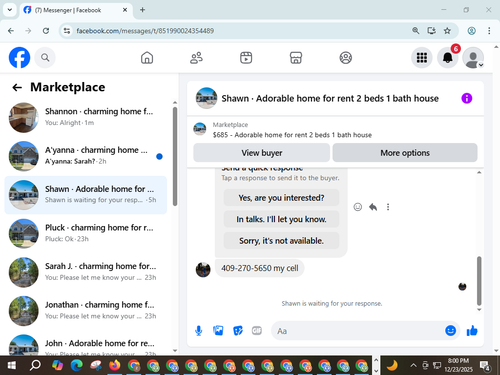The image size is (500, 375).
Task: Focus the Aa message input field
Action: [x=358, y=331]
